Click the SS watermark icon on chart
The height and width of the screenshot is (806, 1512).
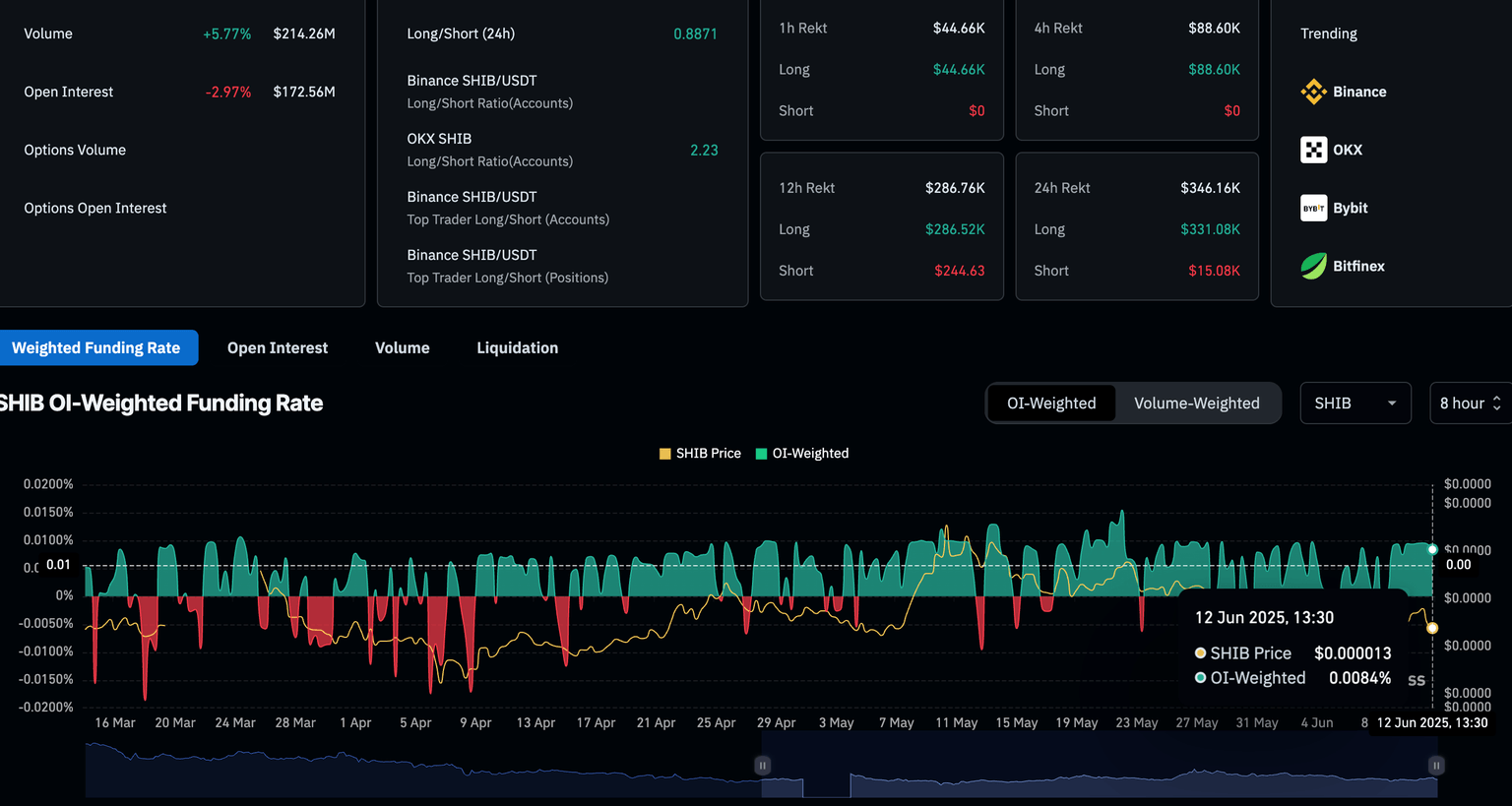coord(1417,680)
